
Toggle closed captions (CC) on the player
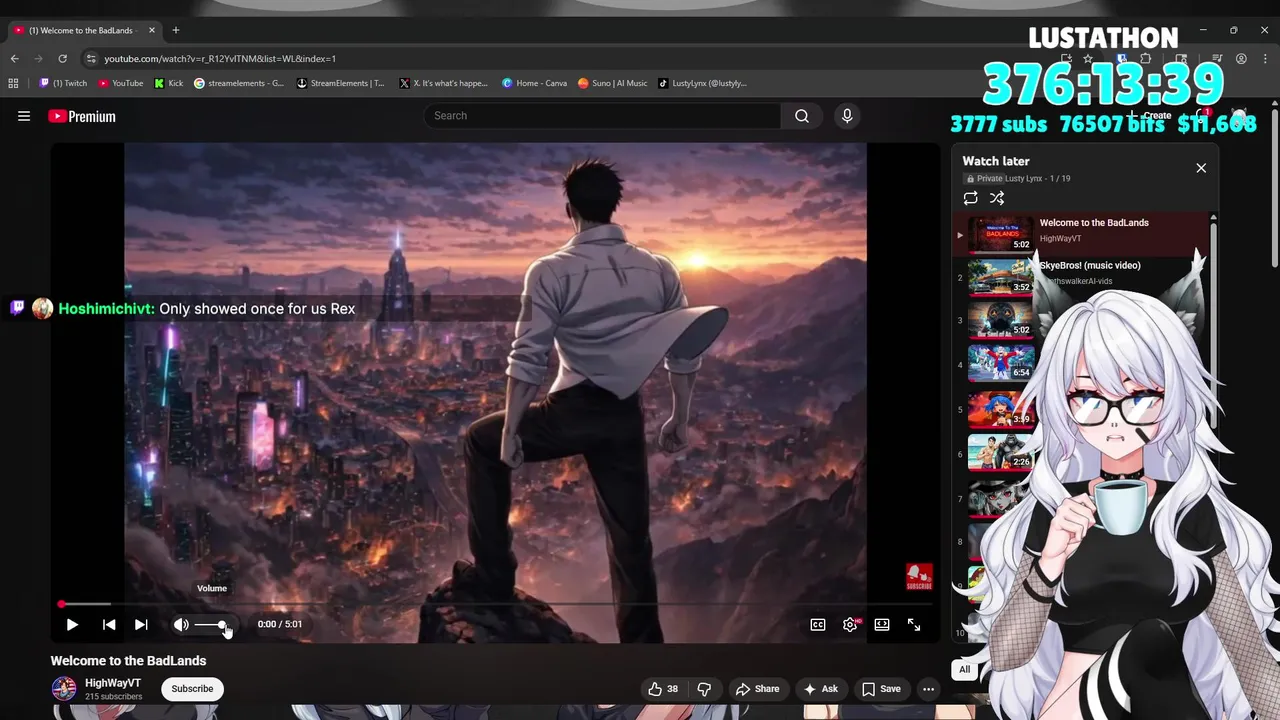[818, 624]
